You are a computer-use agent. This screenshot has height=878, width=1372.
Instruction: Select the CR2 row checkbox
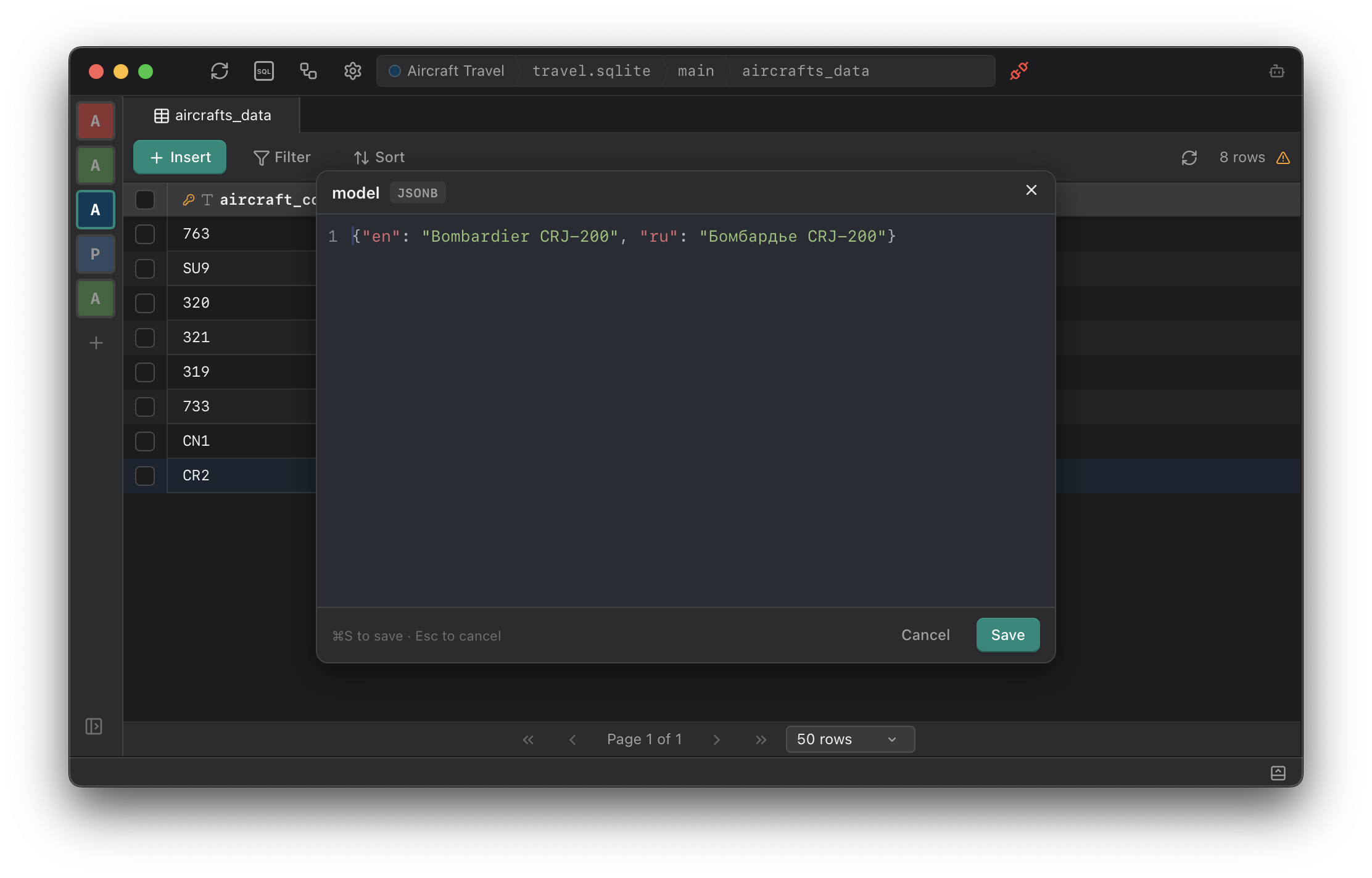pos(145,476)
